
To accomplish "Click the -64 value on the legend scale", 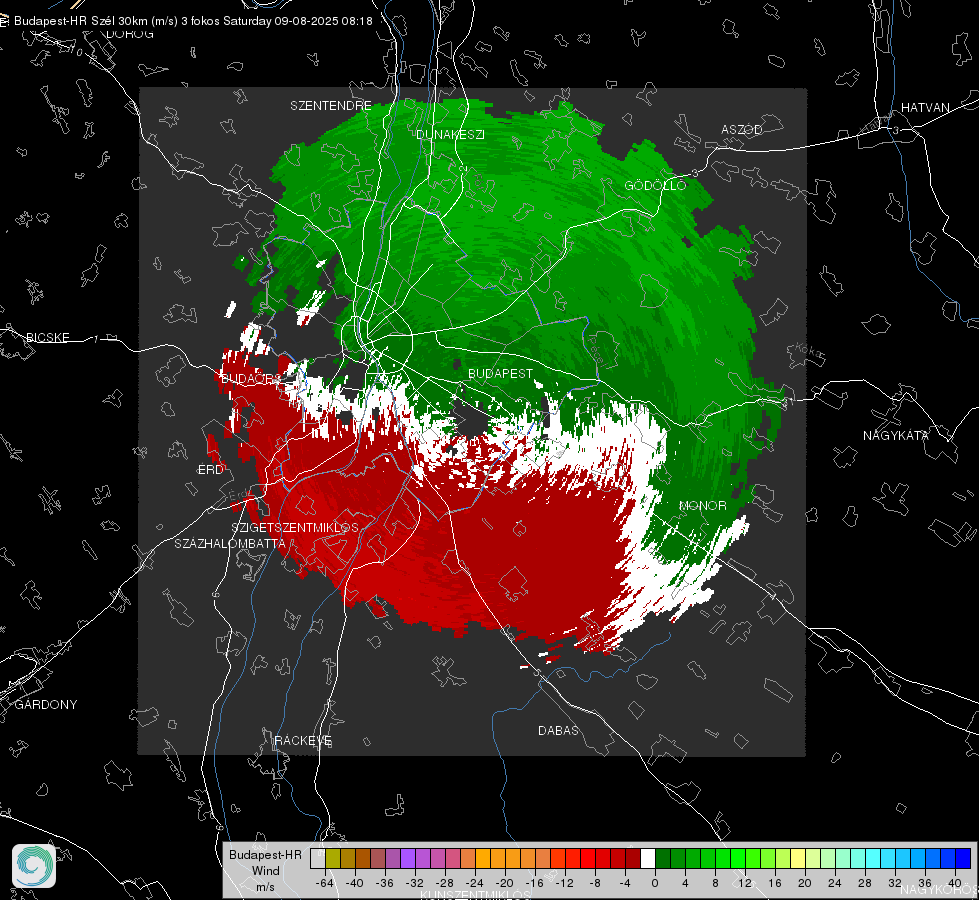I will [x=325, y=883].
